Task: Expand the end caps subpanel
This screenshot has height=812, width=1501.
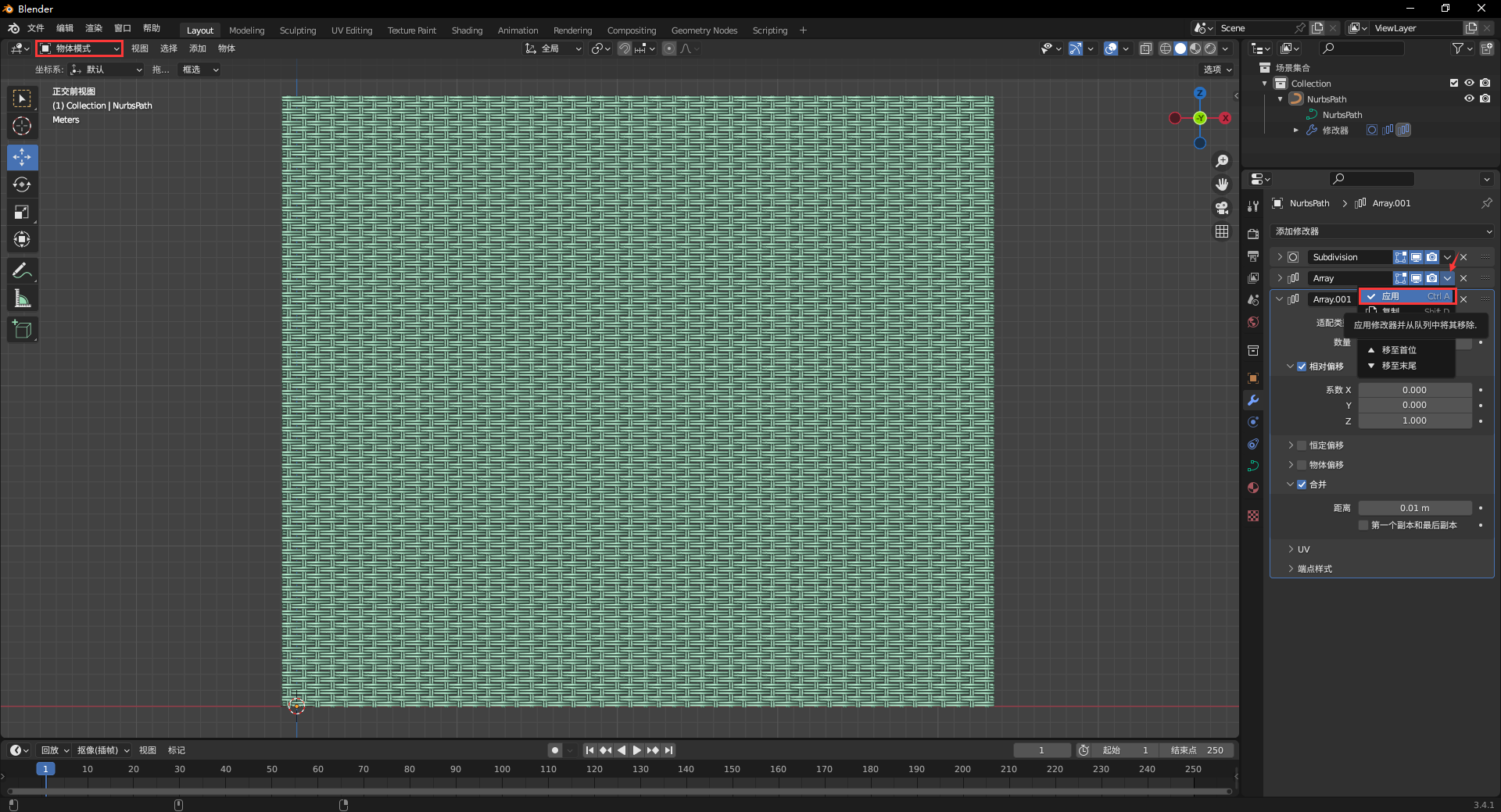Action: [1291, 569]
